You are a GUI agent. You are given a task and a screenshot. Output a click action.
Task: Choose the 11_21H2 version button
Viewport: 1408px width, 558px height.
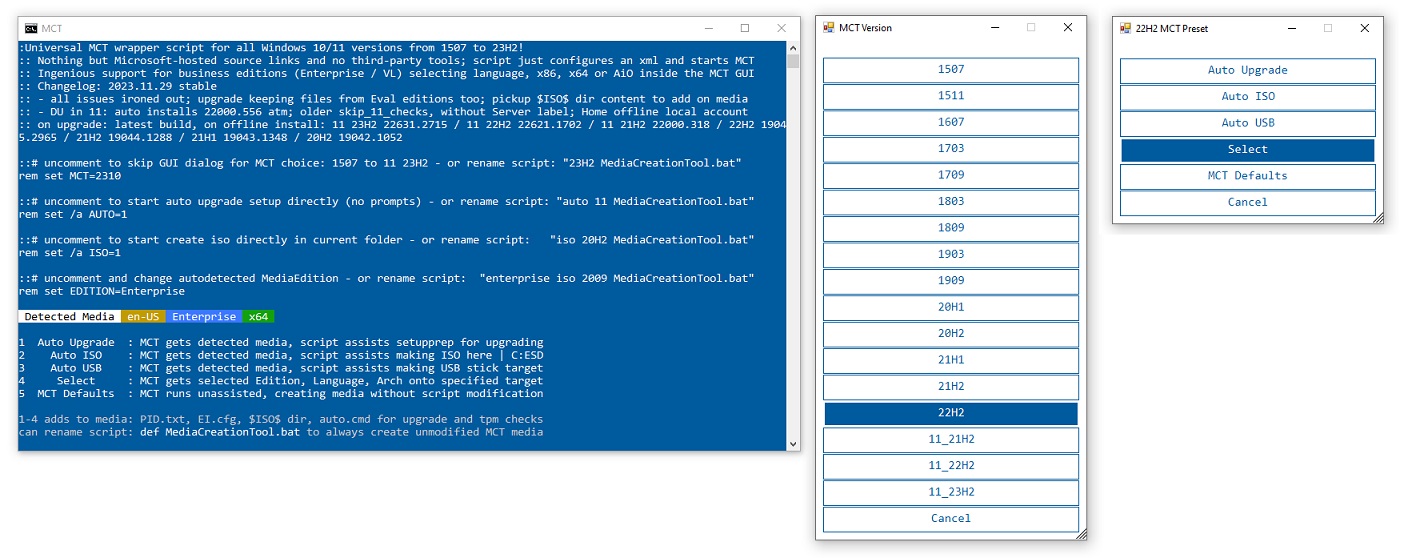[951, 439]
